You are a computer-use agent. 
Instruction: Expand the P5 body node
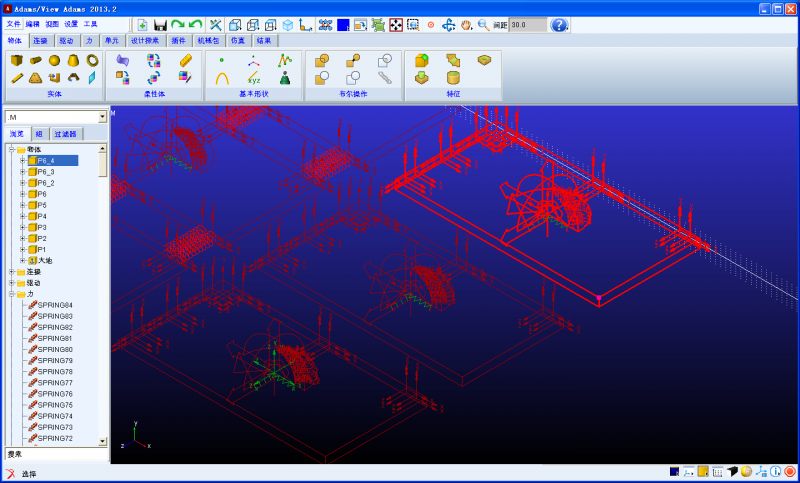[22, 205]
